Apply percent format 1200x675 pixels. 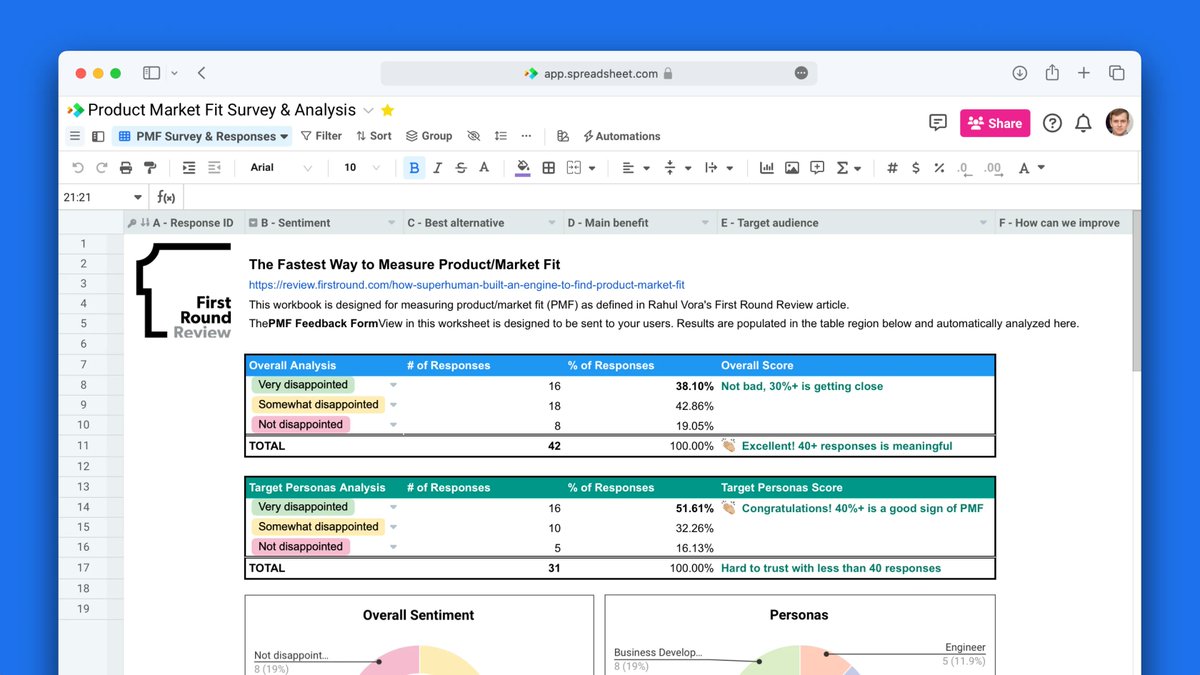coord(939,168)
